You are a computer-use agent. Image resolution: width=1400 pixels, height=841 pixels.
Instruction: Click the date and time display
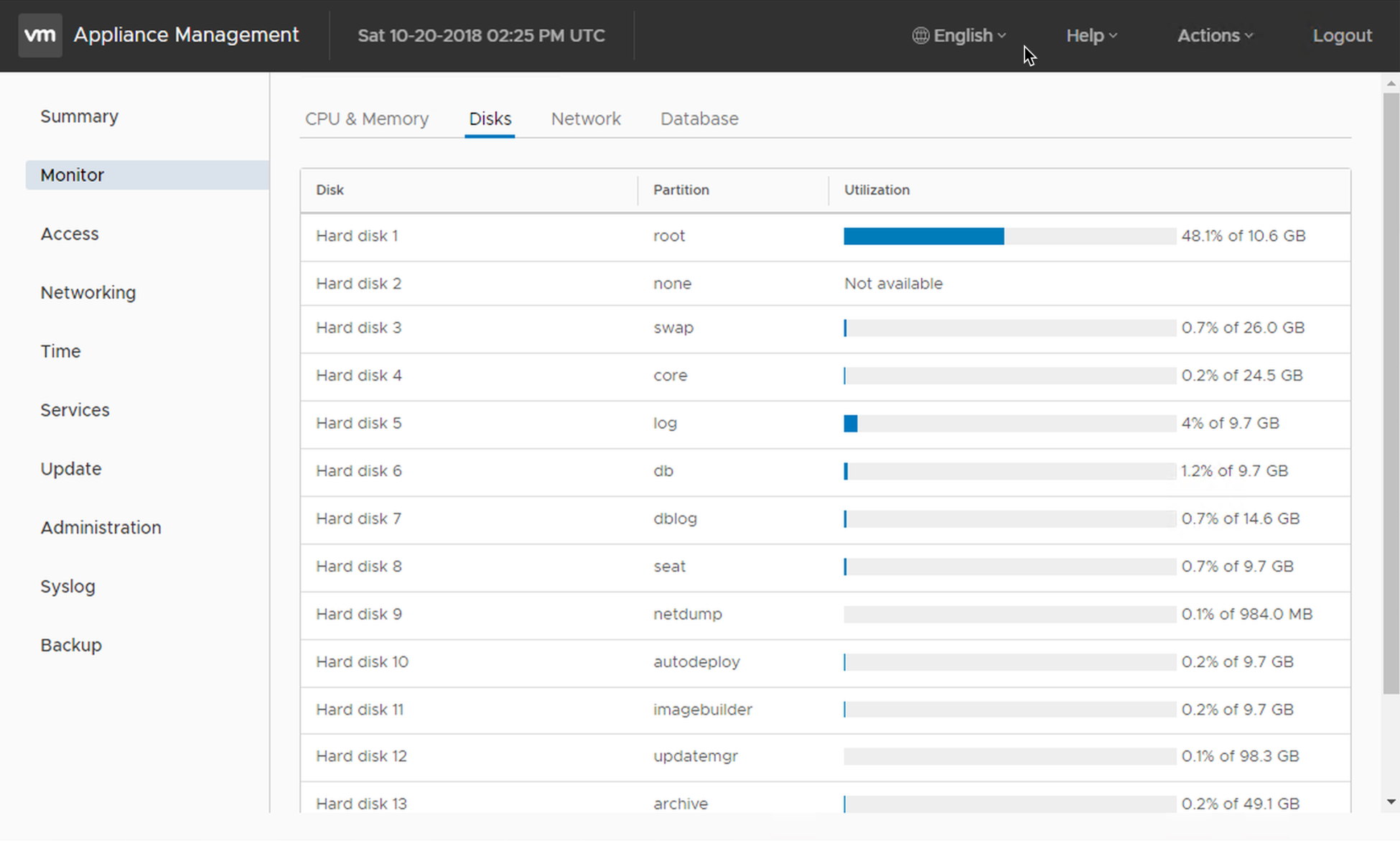tap(481, 35)
